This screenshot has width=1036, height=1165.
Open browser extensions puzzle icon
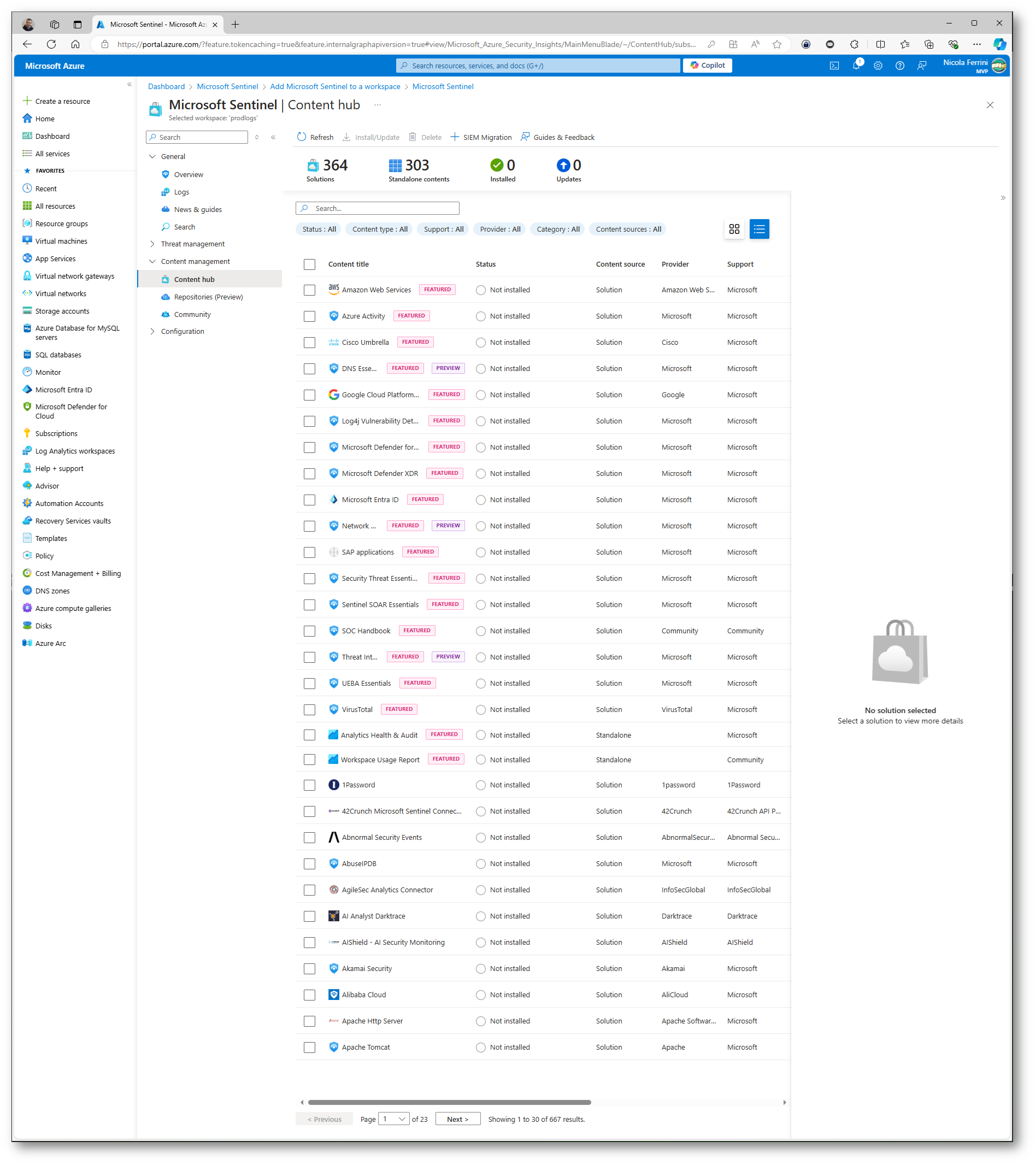pos(853,44)
